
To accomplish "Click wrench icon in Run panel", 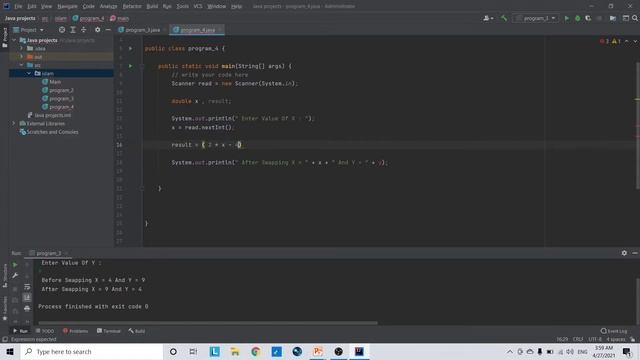I will [x=15, y=276].
